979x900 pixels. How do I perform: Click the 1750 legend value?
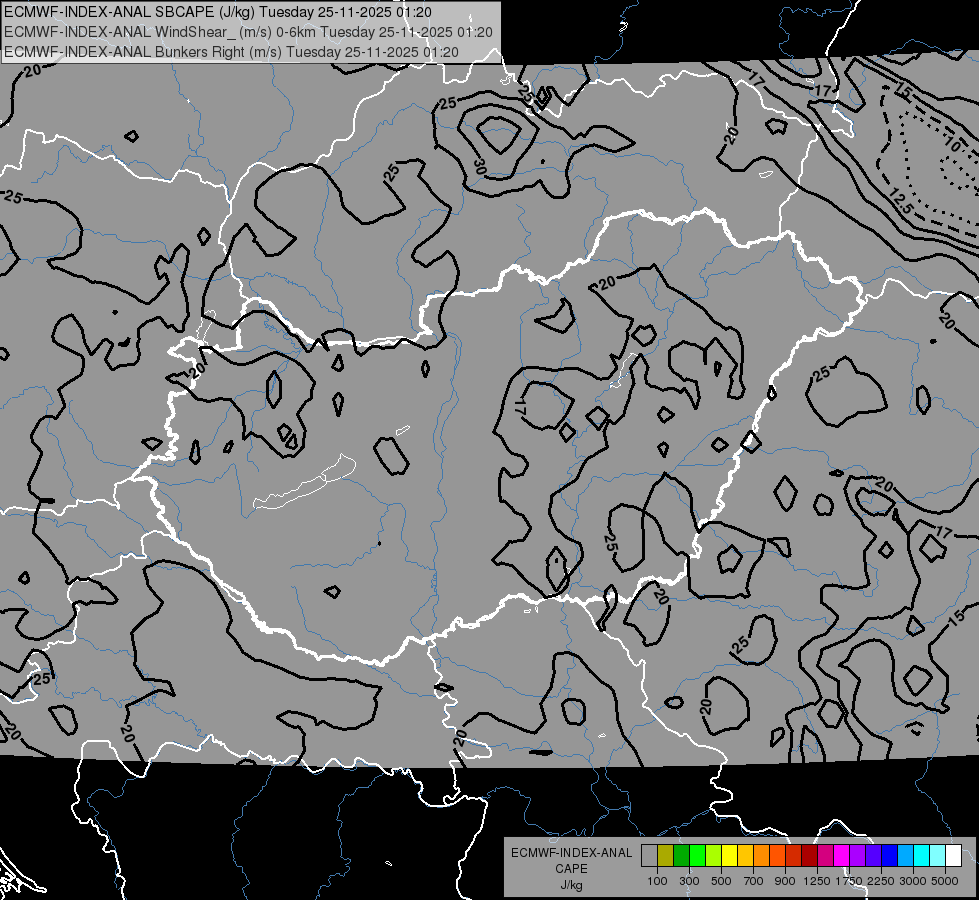849,881
